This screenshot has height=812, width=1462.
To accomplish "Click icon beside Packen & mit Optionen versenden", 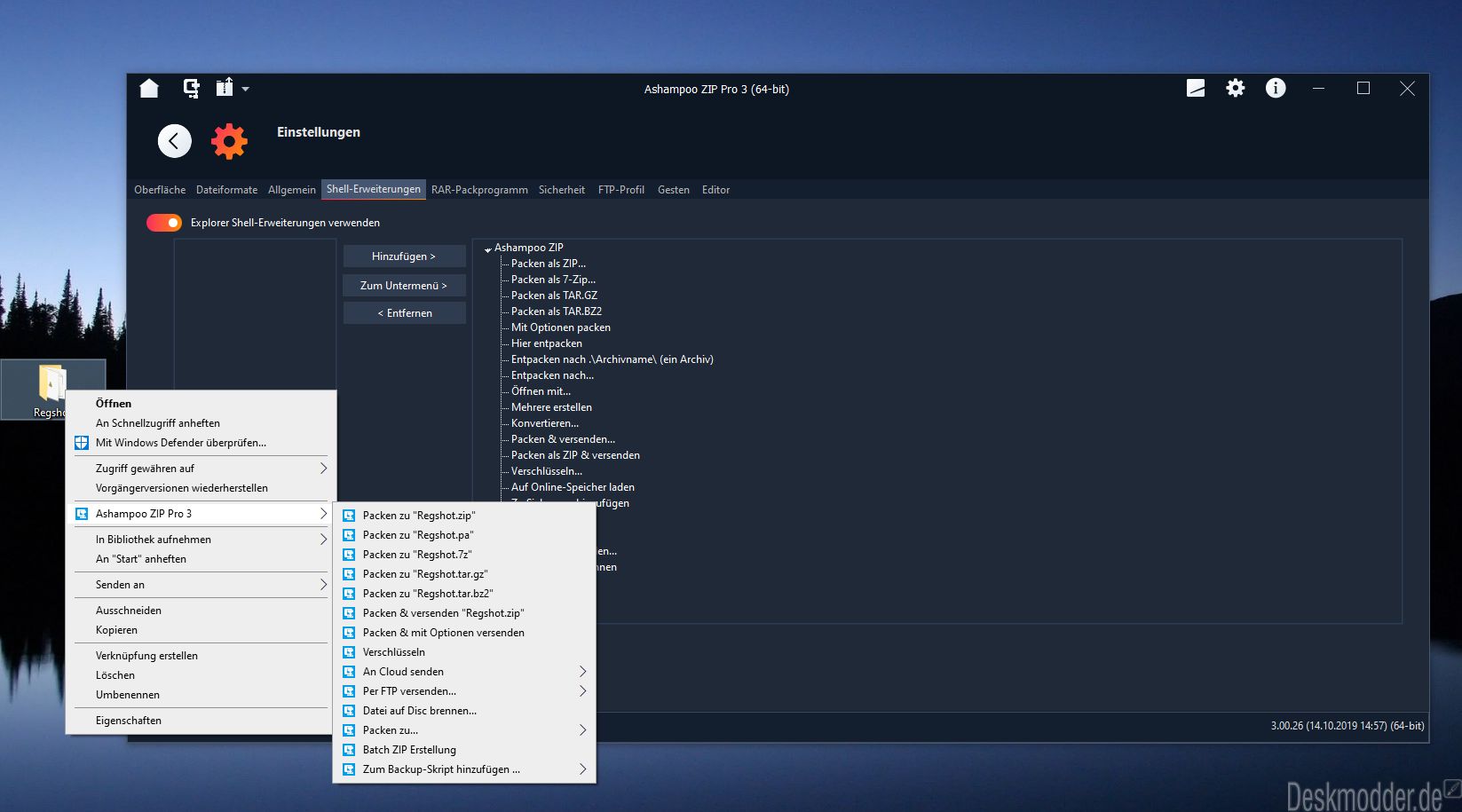I will pyautogui.click(x=349, y=633).
